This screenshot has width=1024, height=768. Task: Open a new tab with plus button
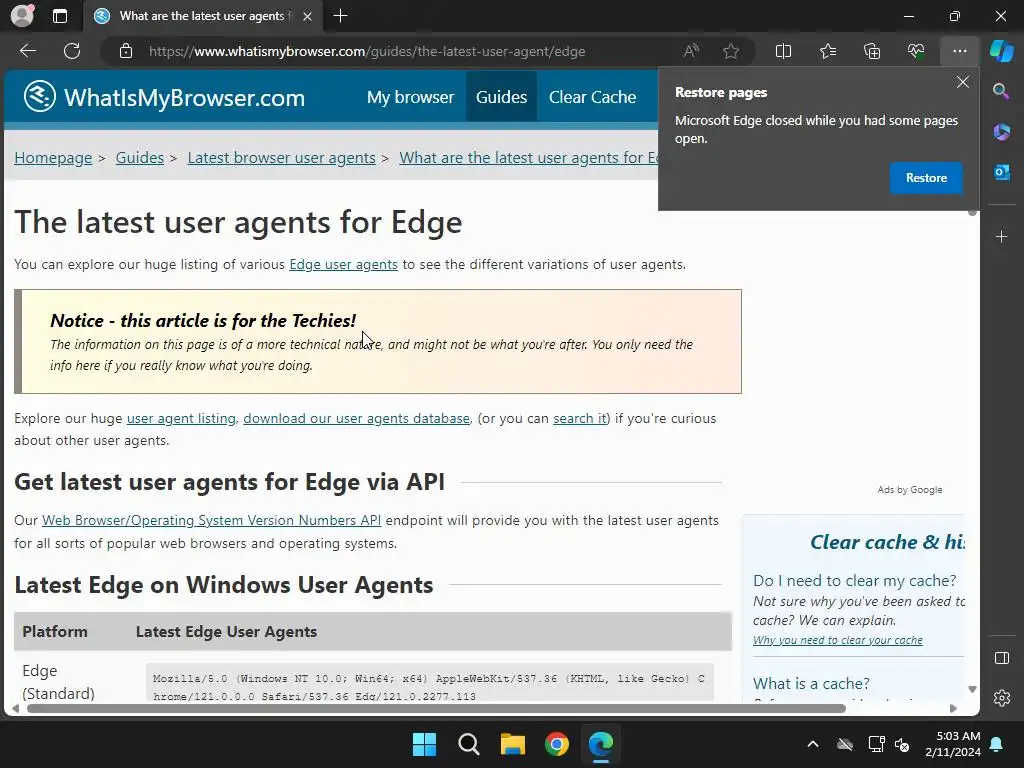pos(340,16)
